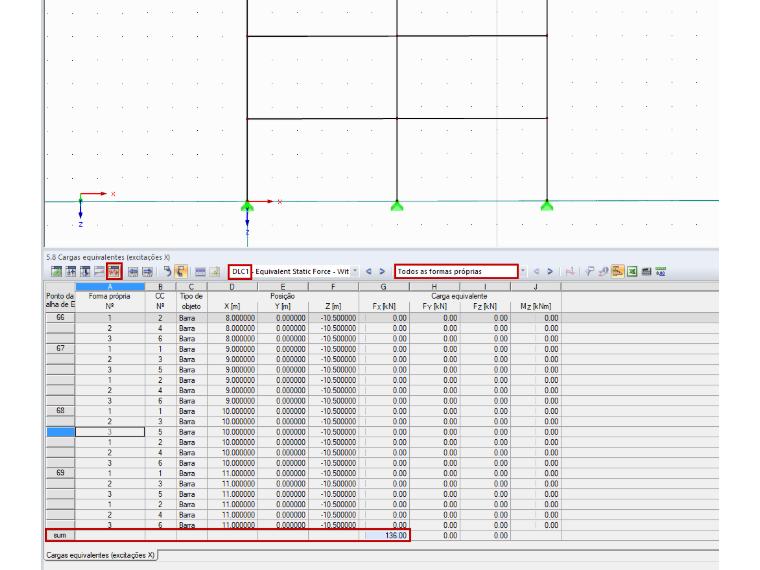Go to previous table with left arrow table icon

(x=133, y=271)
